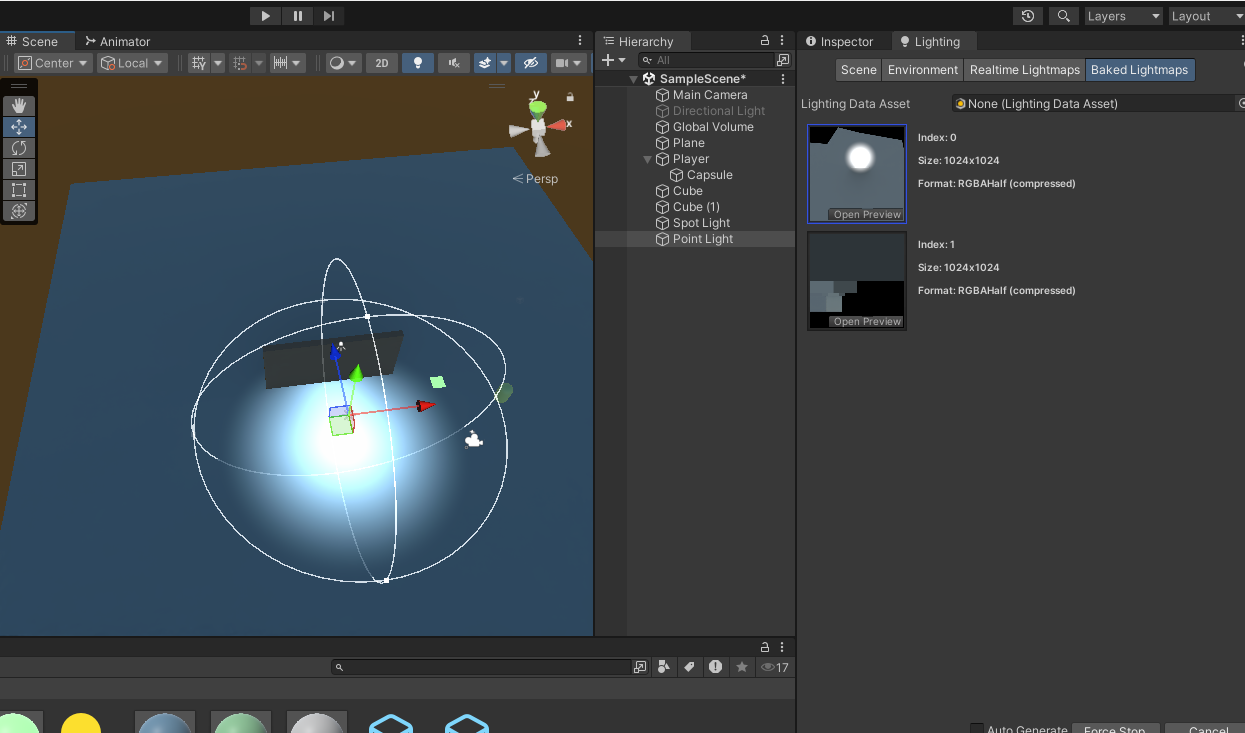
Task: Click the Project search by label tag icon
Action: 689,667
